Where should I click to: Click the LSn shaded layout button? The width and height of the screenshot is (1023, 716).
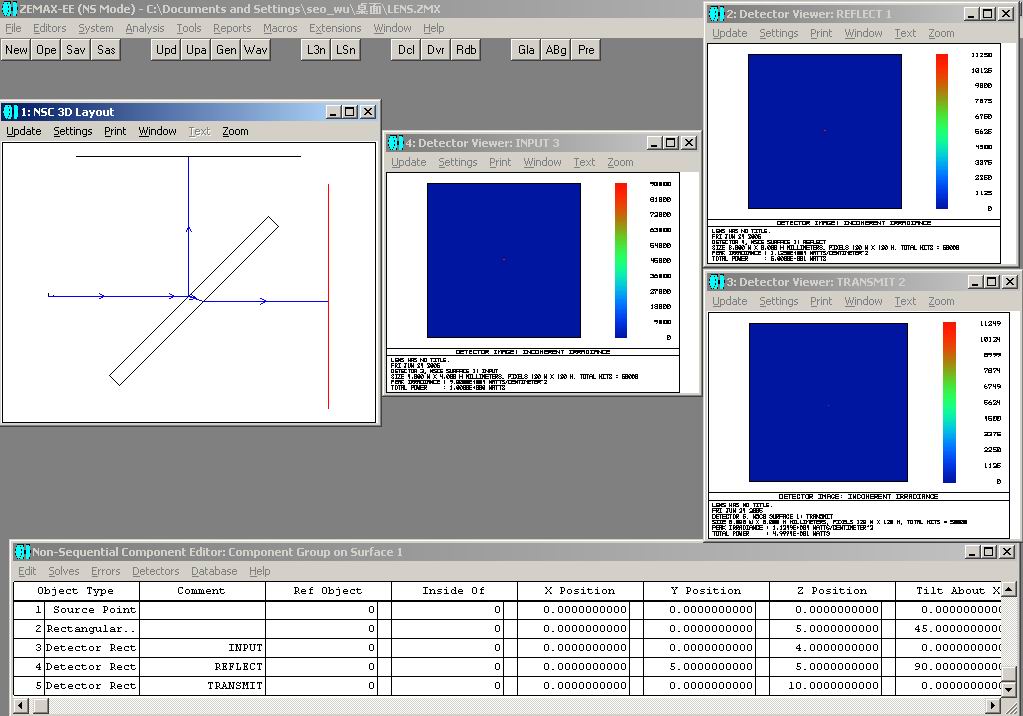[346, 50]
